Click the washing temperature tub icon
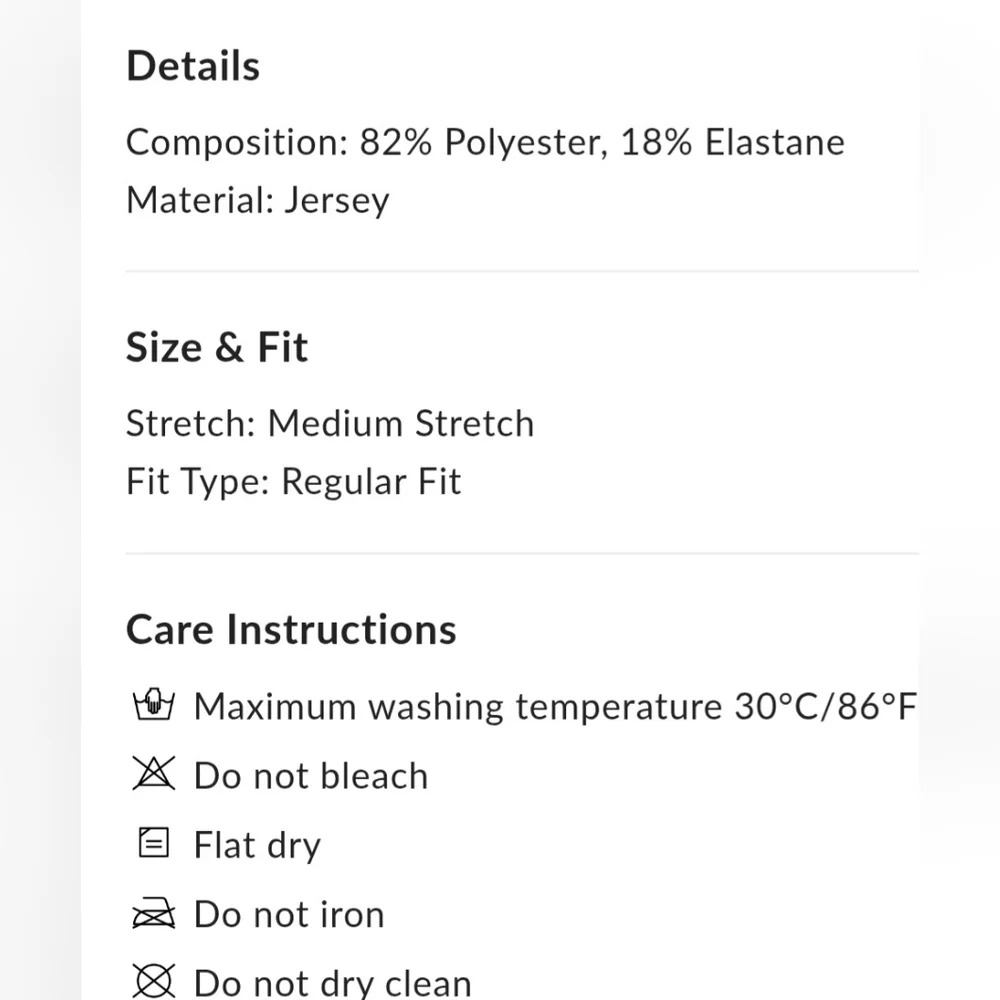 click(154, 706)
